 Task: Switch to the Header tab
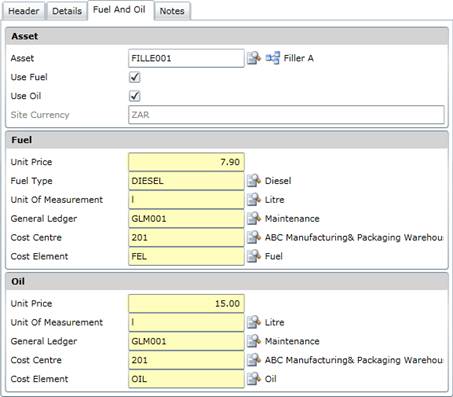(x=24, y=11)
